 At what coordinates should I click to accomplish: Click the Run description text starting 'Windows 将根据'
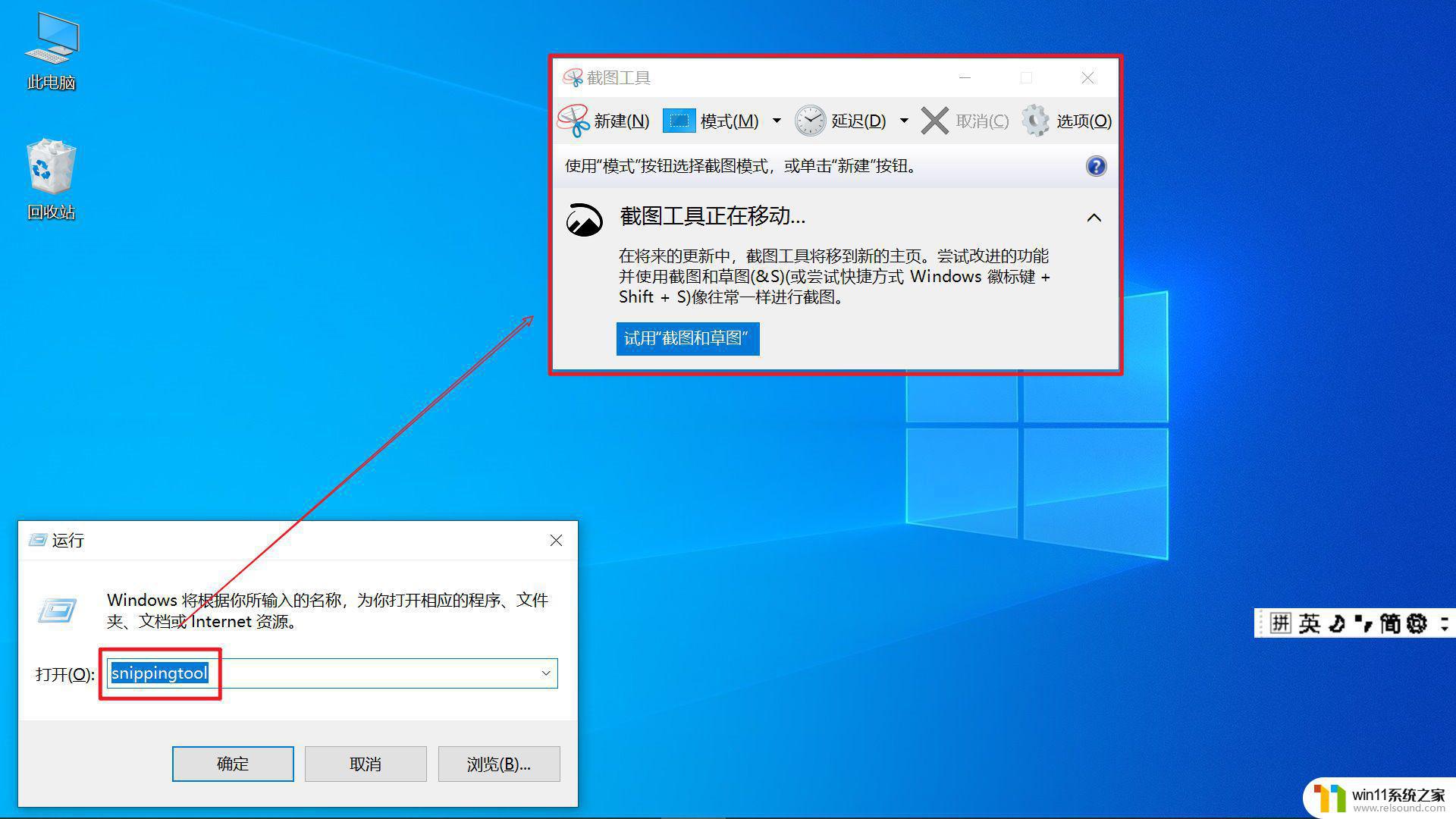click(327, 610)
